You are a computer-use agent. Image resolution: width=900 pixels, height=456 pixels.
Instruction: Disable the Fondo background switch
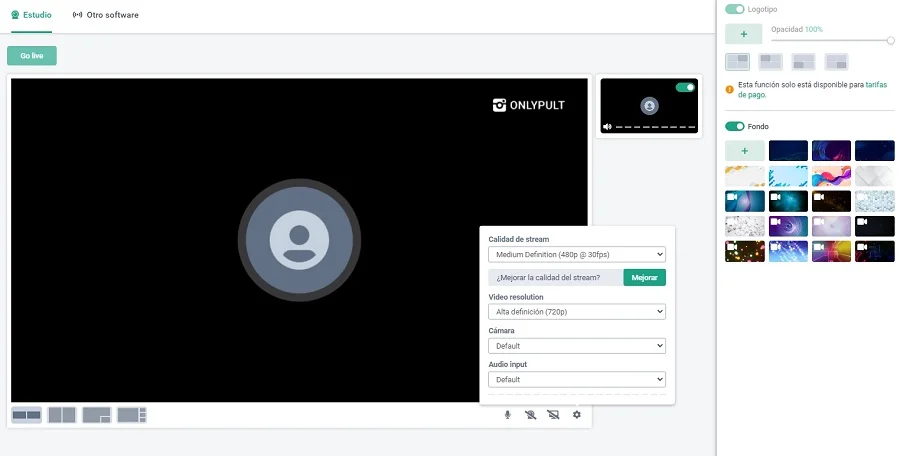(x=735, y=126)
